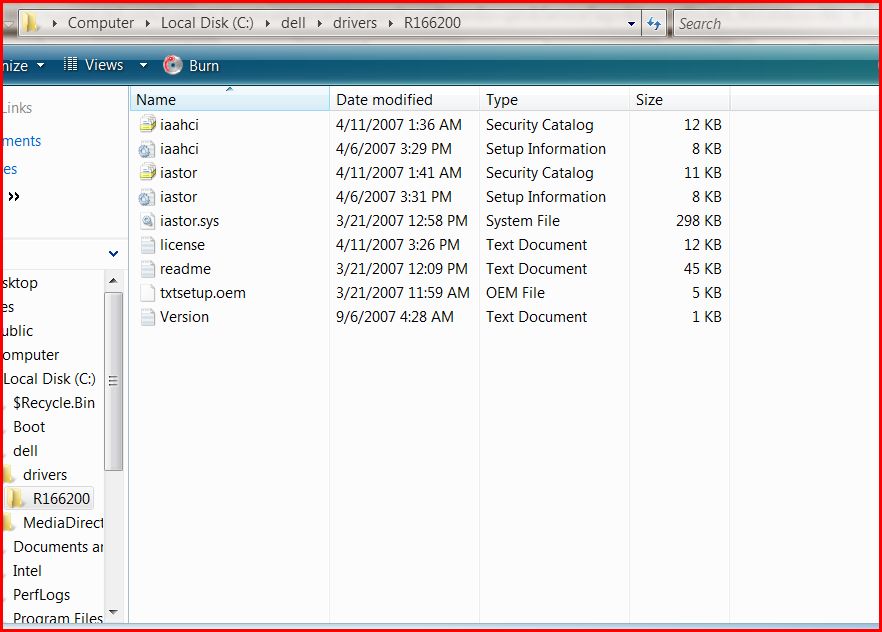Screen dimensions: 882x632
Task: Click the Views grid icon
Action: point(70,64)
